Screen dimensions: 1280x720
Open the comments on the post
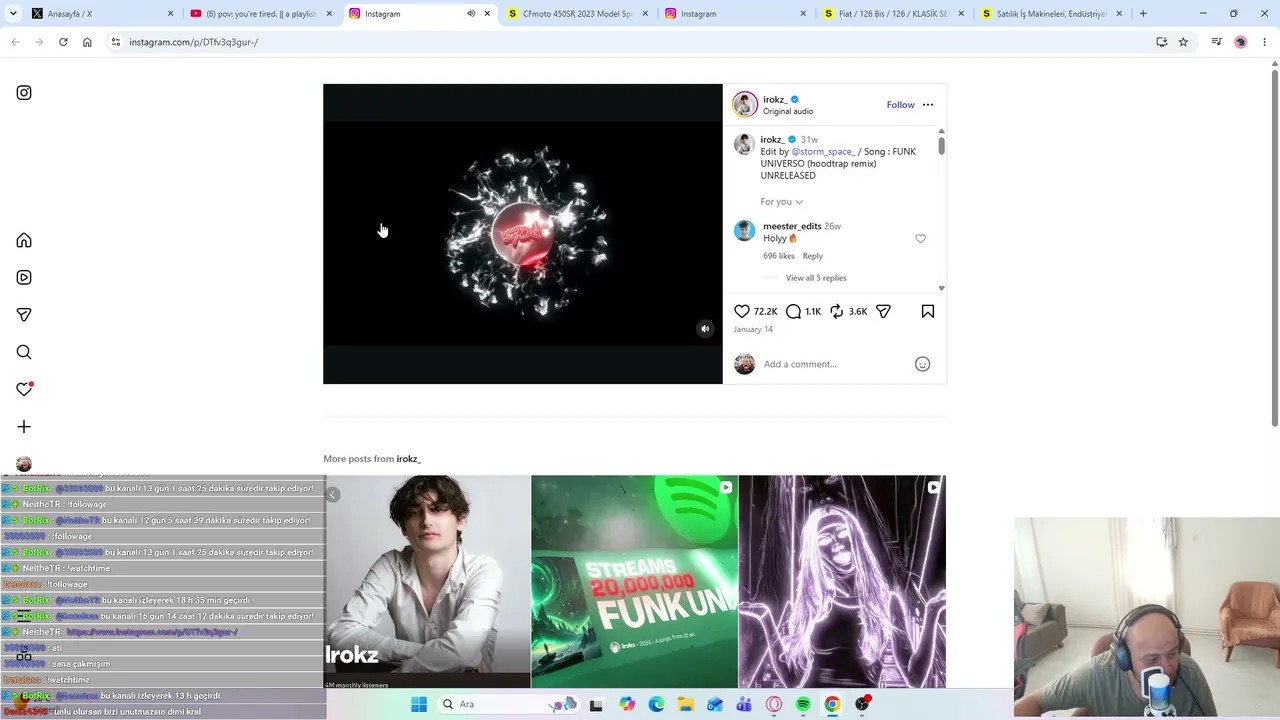793,312
